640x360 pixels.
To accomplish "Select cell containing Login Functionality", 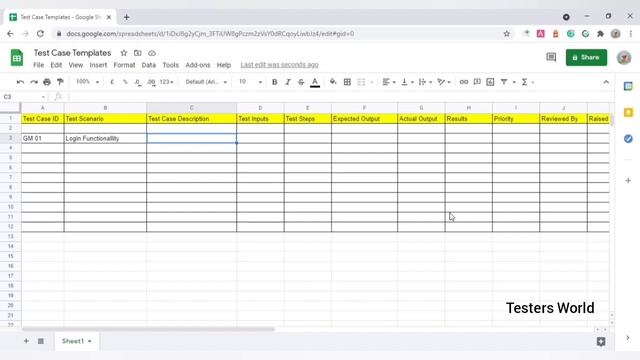I will coord(105,138).
